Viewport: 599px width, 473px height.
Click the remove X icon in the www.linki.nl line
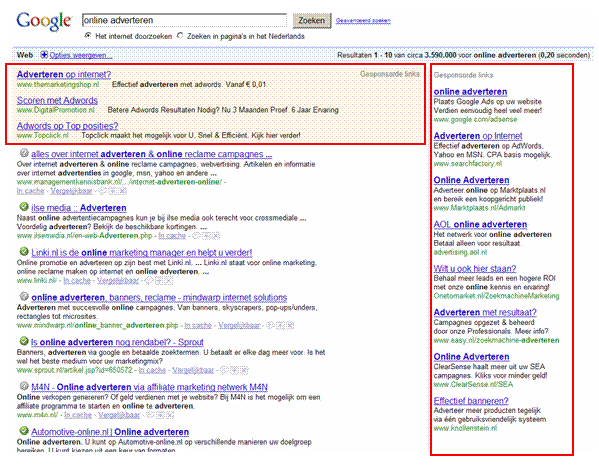tap(169, 281)
